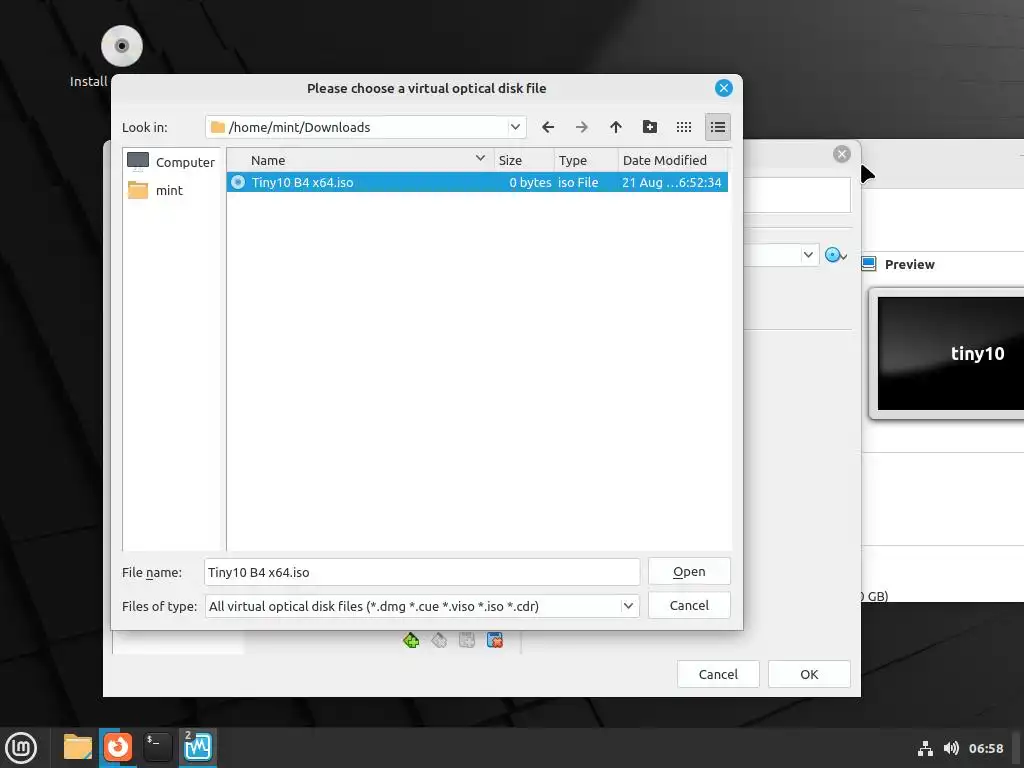Open the volume control tray icon
The width and height of the screenshot is (1024, 768).
pos(951,748)
